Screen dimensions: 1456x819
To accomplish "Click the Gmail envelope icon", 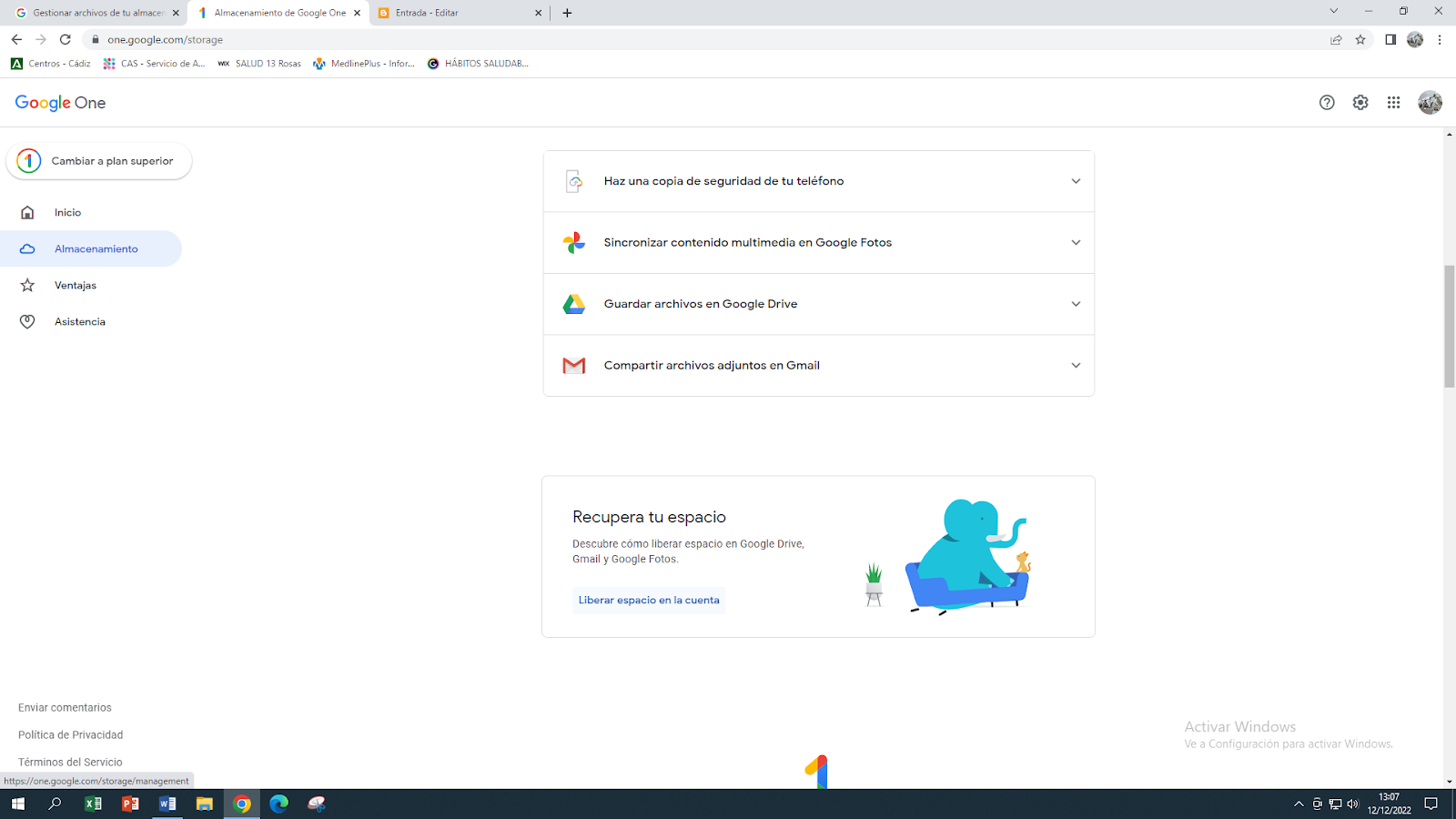I will click(x=574, y=366).
